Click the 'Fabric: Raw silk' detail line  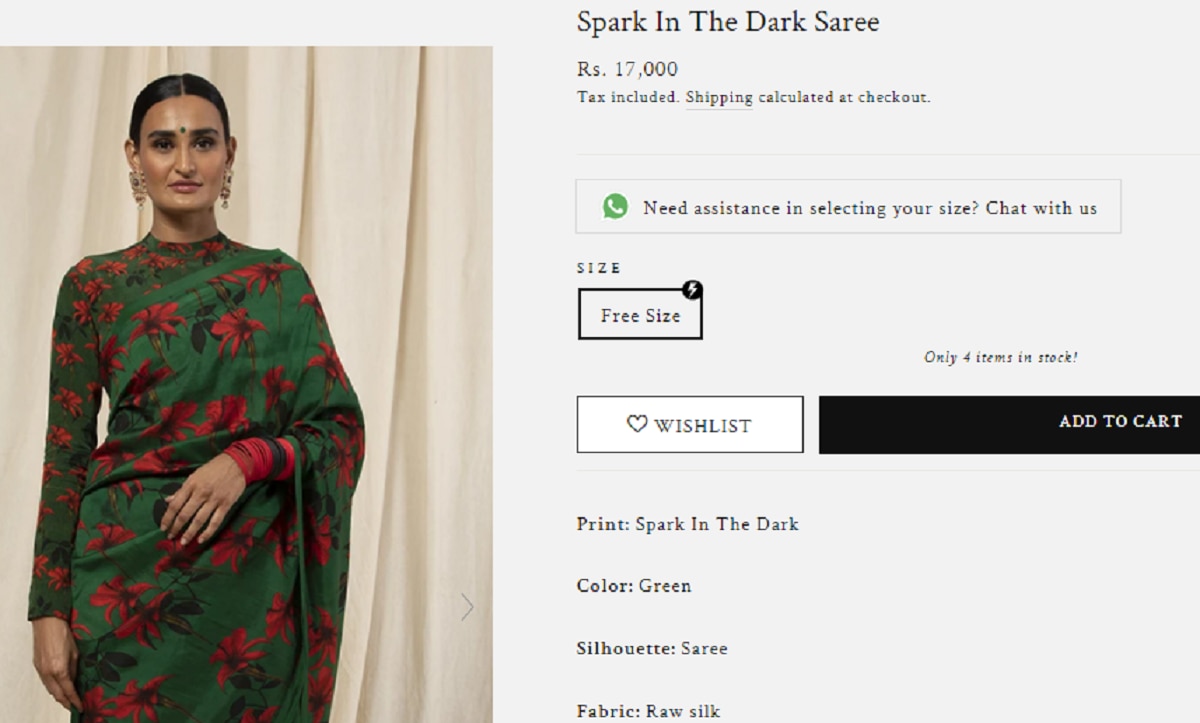pyautogui.click(x=647, y=711)
